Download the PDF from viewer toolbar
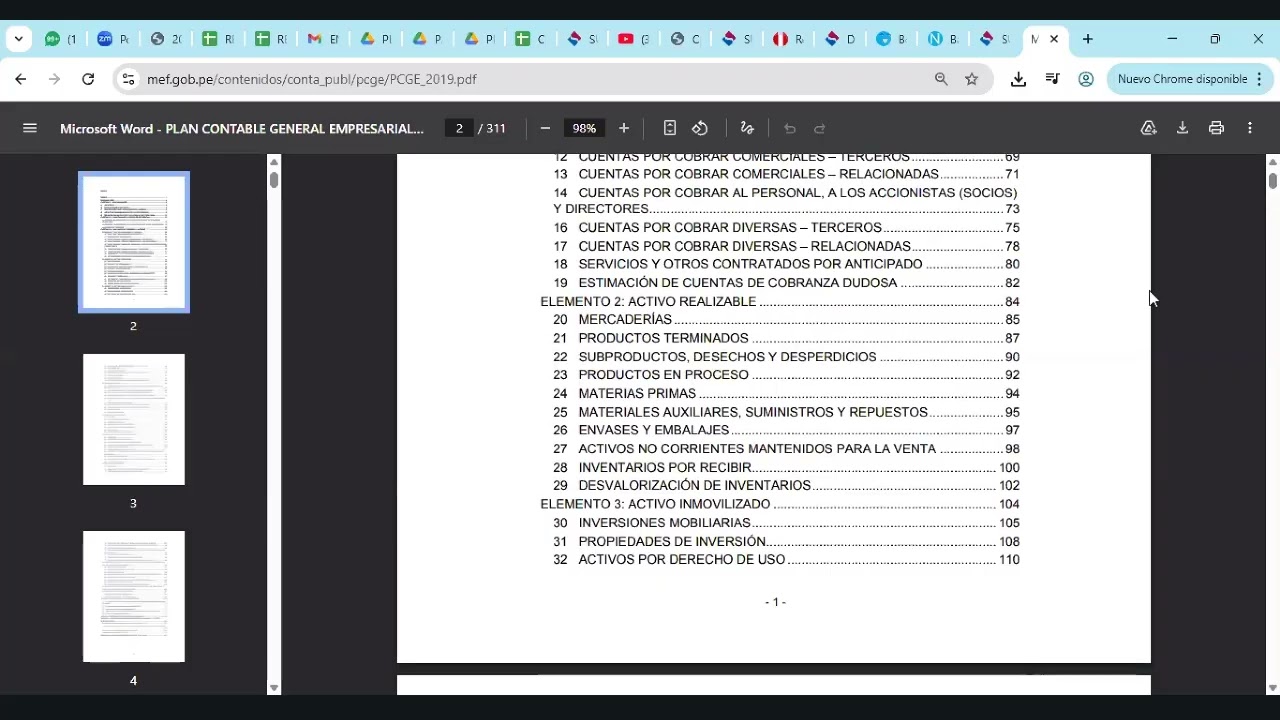Screen dimensions: 1280x720 (x=1182, y=128)
